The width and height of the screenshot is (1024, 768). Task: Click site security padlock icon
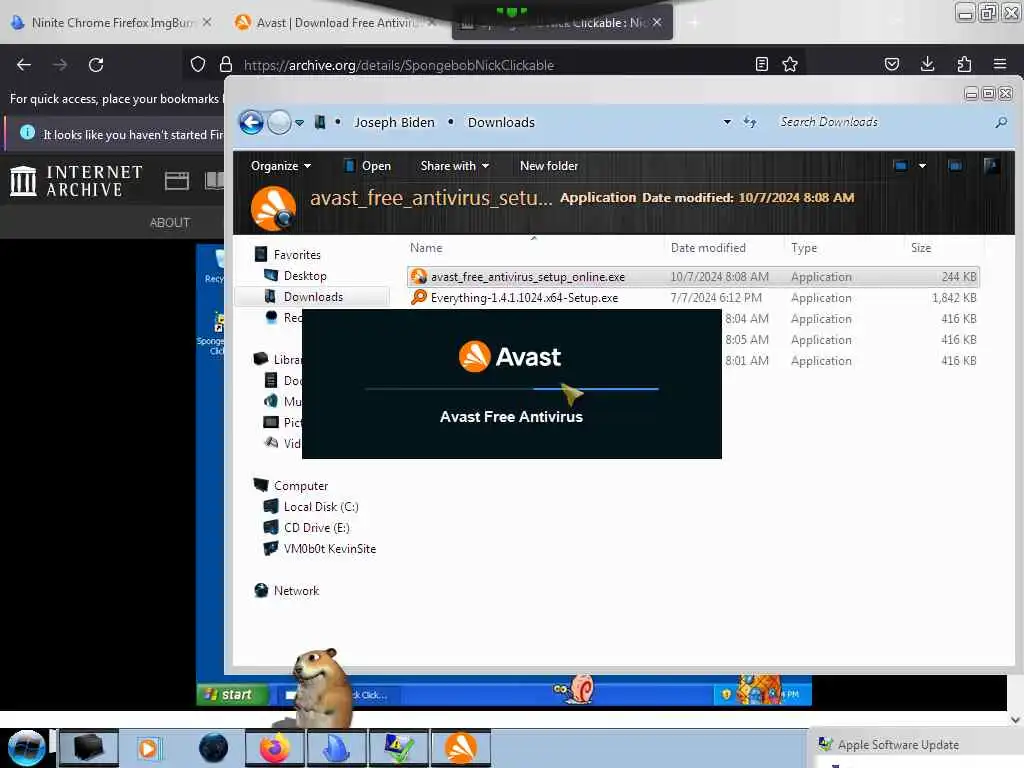226,64
